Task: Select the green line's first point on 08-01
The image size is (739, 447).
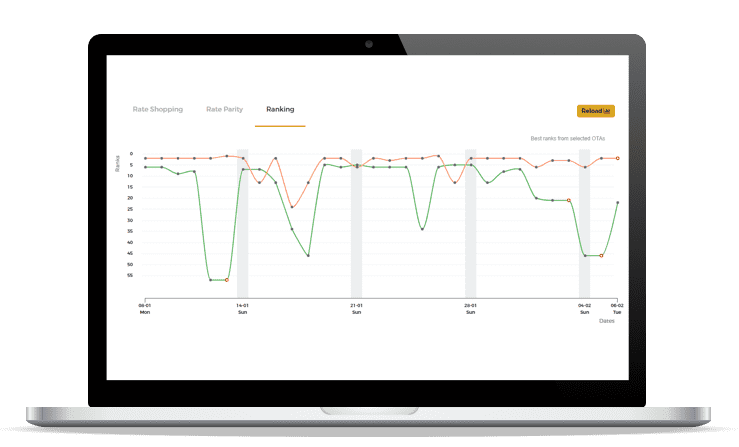Action: [146, 167]
